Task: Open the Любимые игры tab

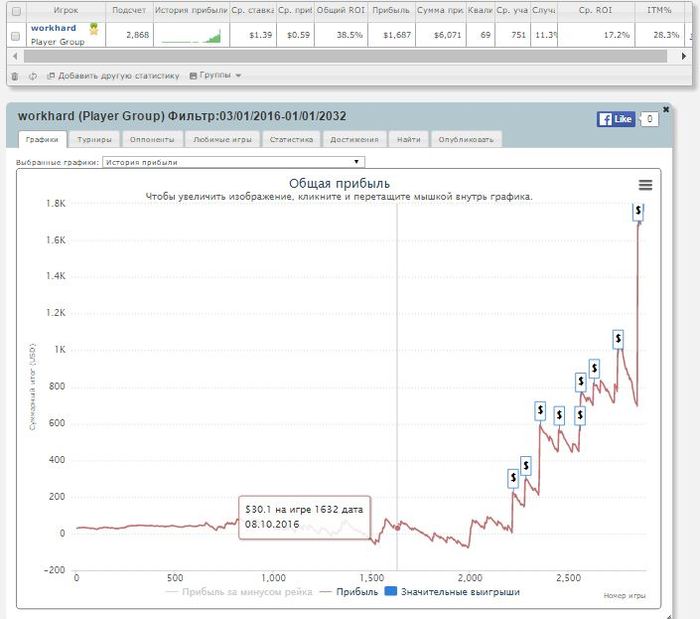Action: pyautogui.click(x=222, y=140)
